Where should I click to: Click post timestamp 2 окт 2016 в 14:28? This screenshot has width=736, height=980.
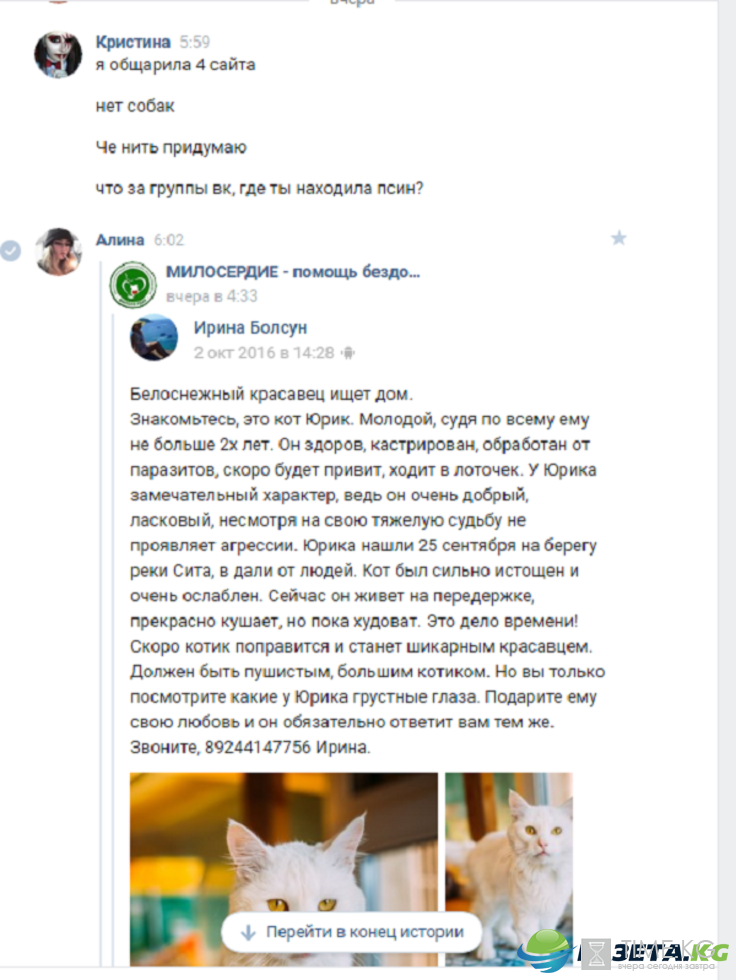[264, 353]
